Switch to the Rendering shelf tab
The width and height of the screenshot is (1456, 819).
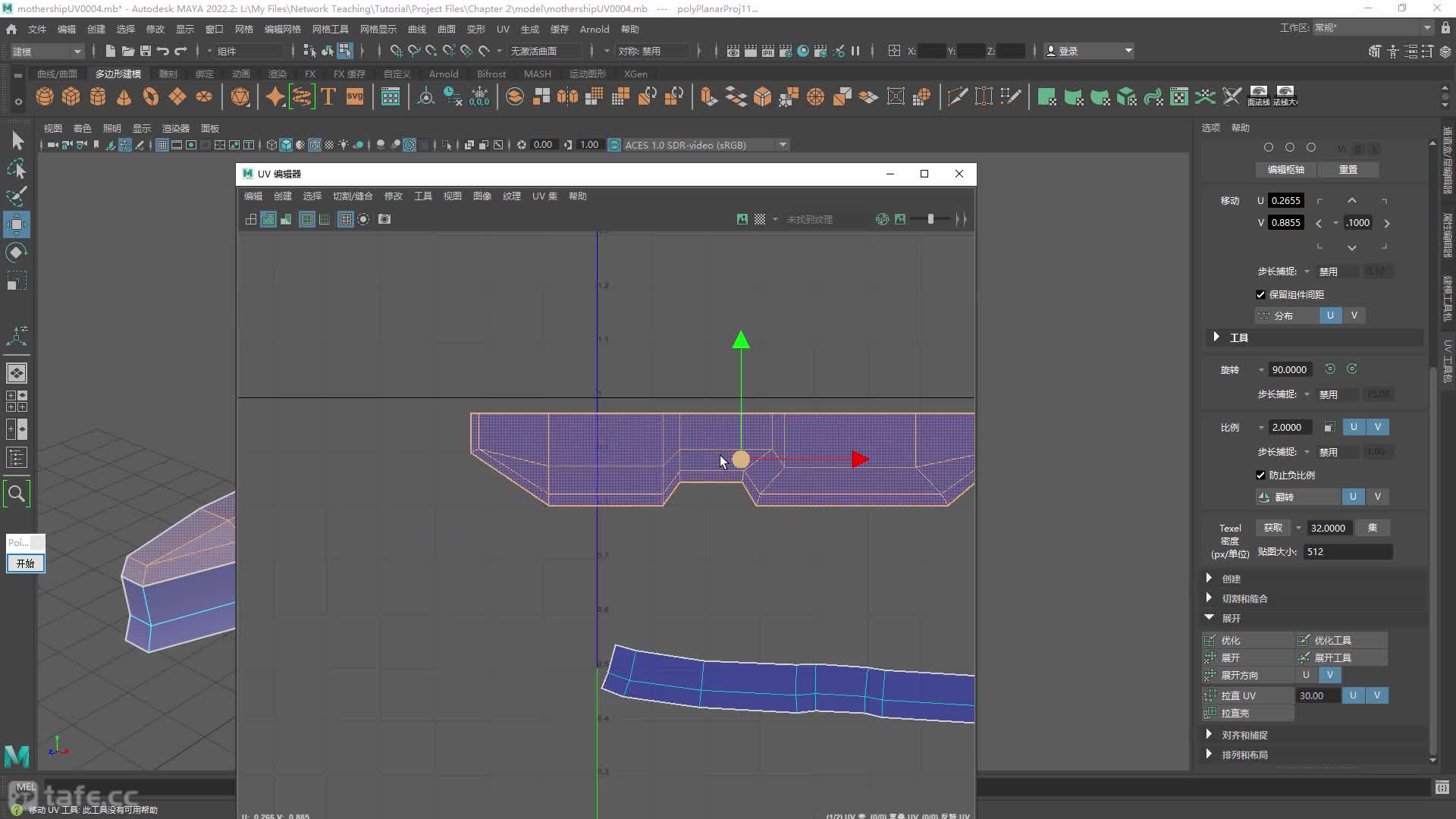click(278, 74)
